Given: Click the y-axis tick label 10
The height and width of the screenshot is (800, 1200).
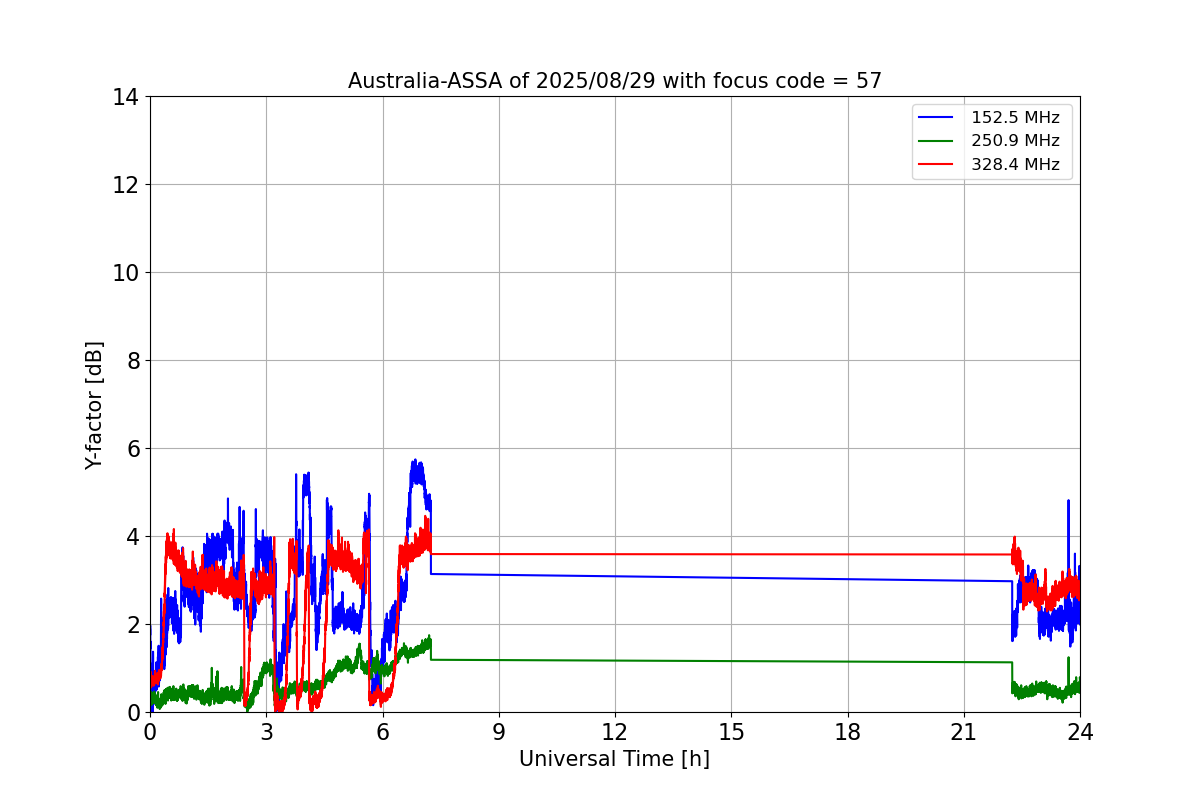Looking at the screenshot, I should [126, 273].
